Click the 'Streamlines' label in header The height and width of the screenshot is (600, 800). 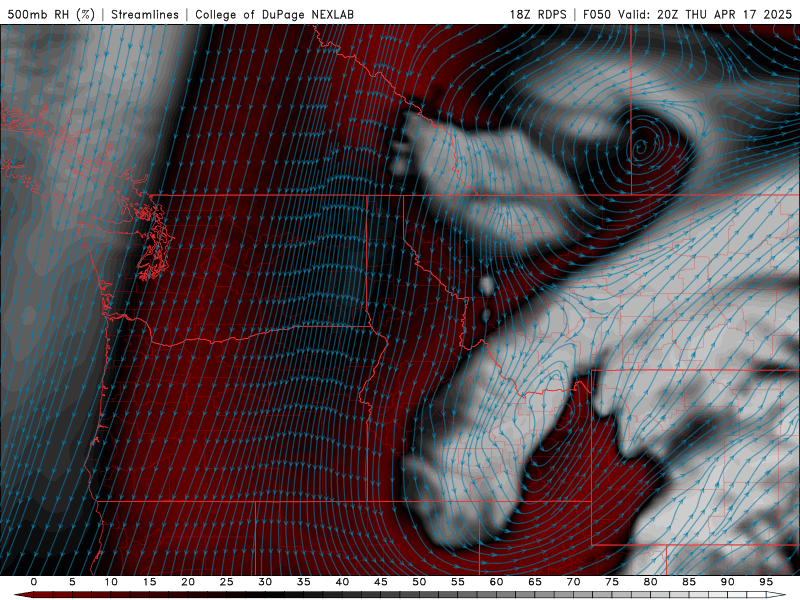click(145, 14)
